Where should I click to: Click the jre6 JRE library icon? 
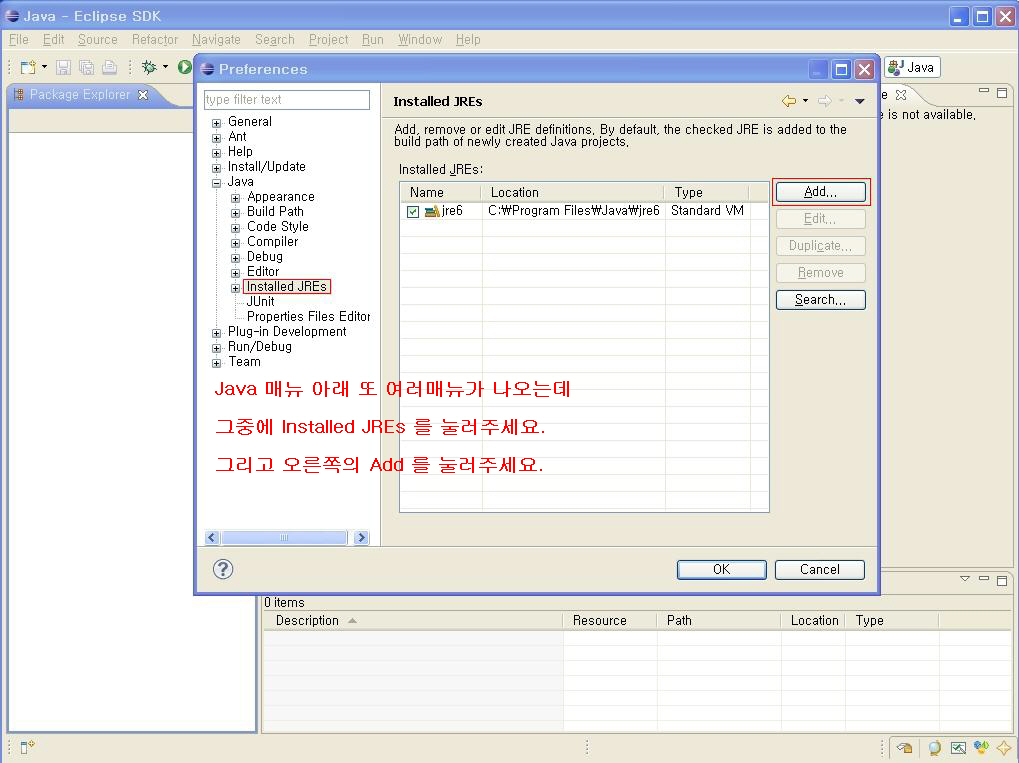432,211
